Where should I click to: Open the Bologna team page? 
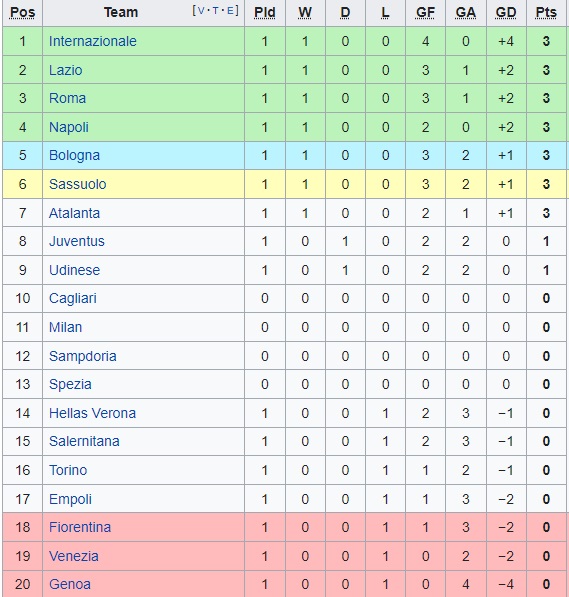click(74, 155)
